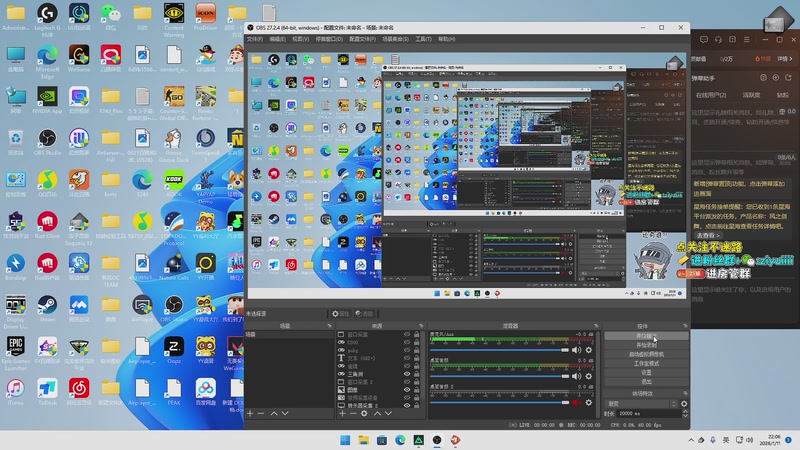This screenshot has width=800, height=450.
Task: Adjust the 麦克风/Aux volume slider
Action: point(500,348)
